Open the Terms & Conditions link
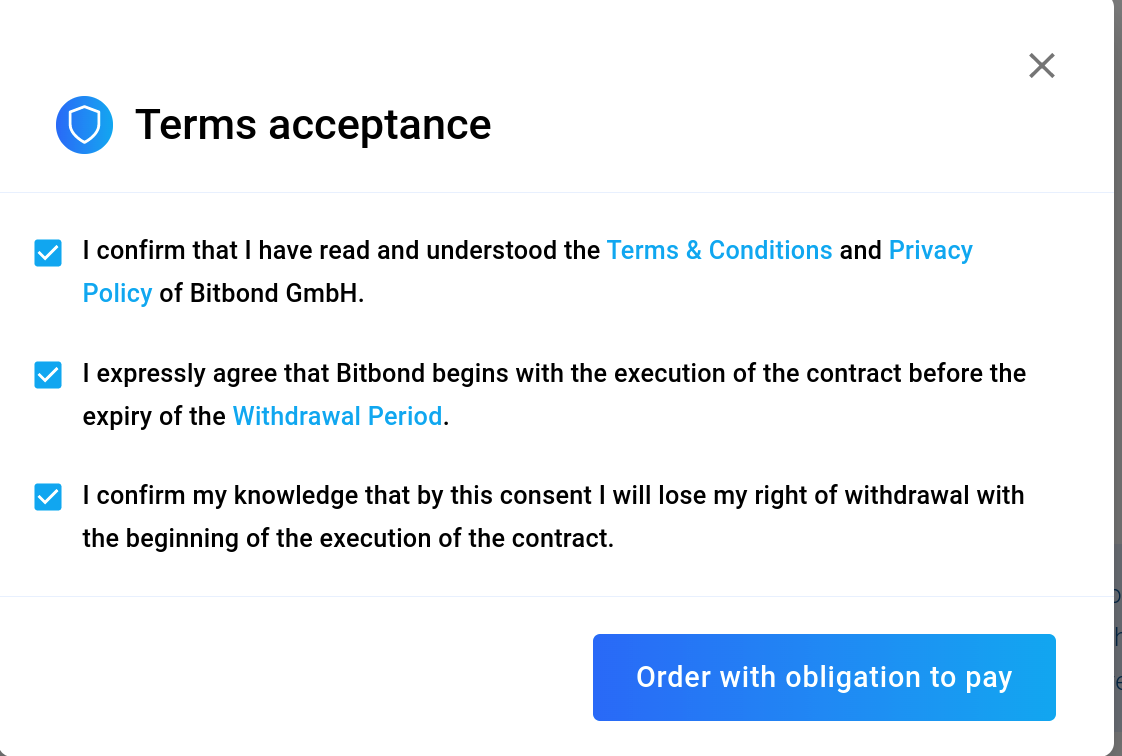This screenshot has width=1122, height=756. pyautogui.click(x=719, y=250)
